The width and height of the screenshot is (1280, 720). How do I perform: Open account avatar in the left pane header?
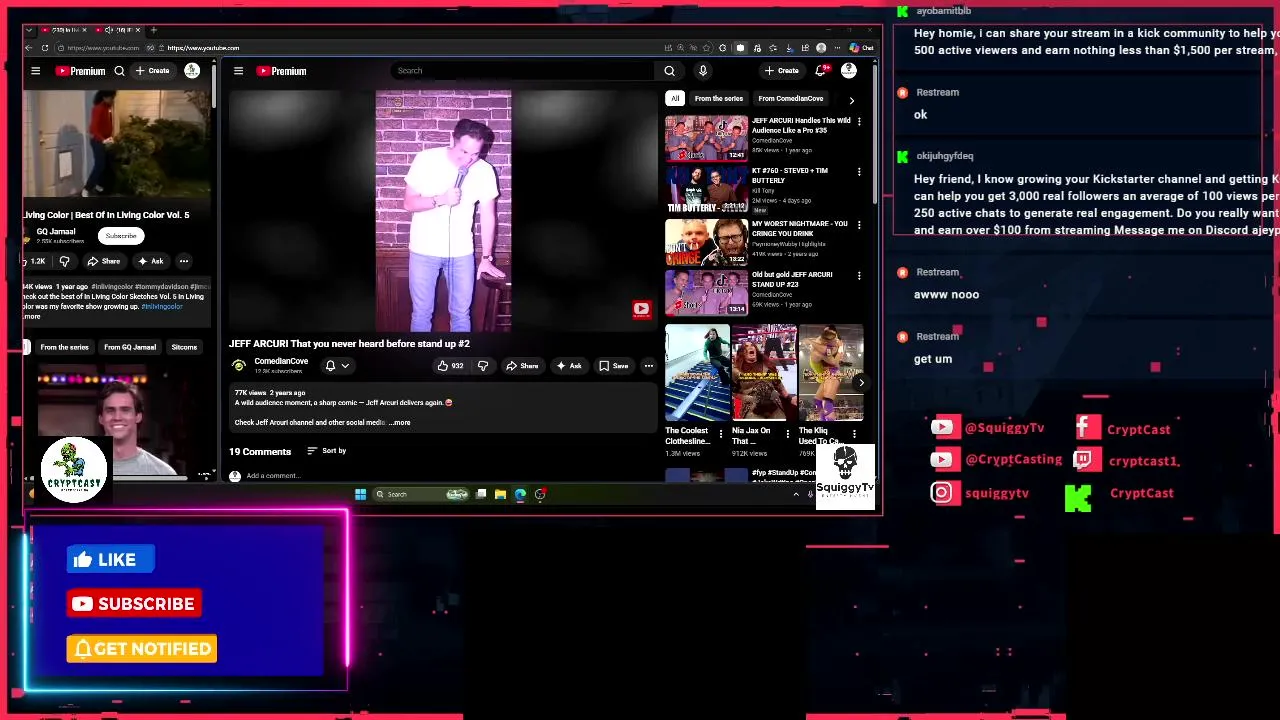[x=191, y=70]
